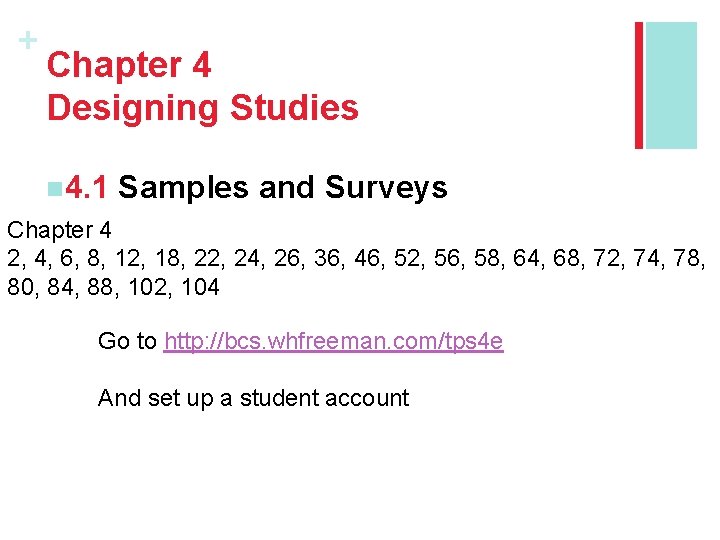Open the bcs.whfreeman.com/tps4e link
Image resolution: width=720 pixels, height=540 pixels.
pos(333,342)
